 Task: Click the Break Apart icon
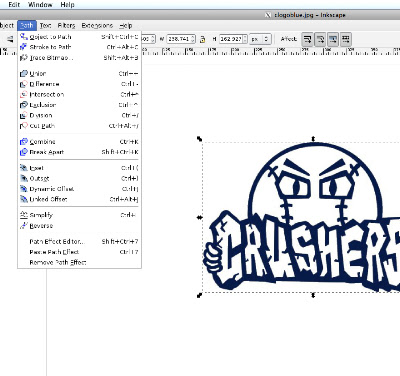coord(24,152)
